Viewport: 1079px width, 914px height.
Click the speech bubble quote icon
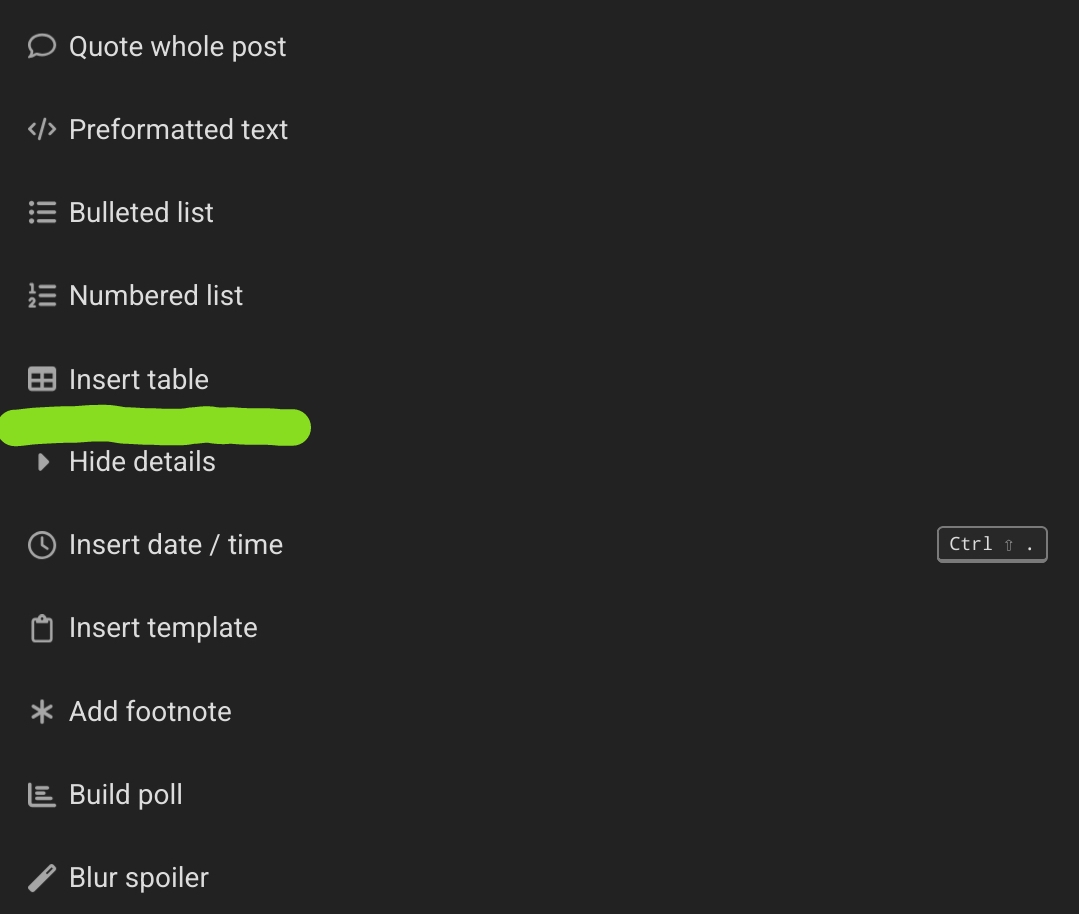pos(41,46)
